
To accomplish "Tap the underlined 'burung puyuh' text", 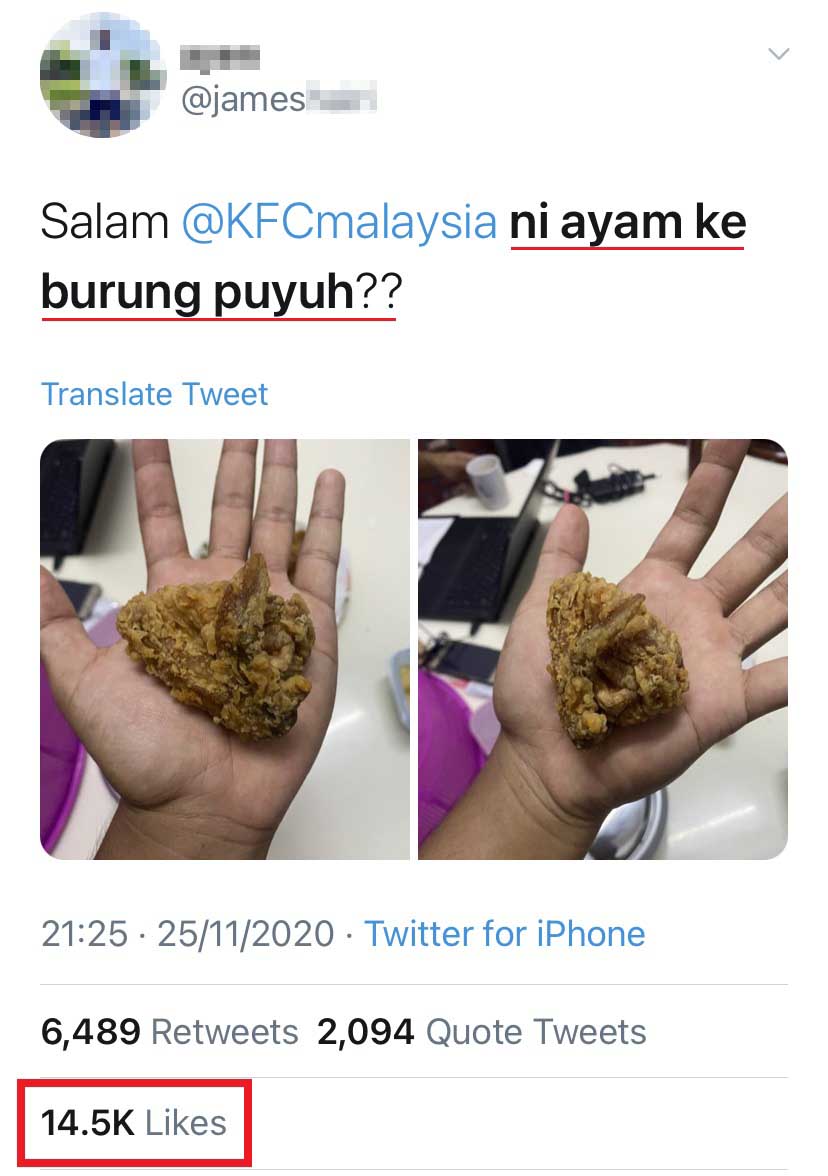I will (x=197, y=292).
